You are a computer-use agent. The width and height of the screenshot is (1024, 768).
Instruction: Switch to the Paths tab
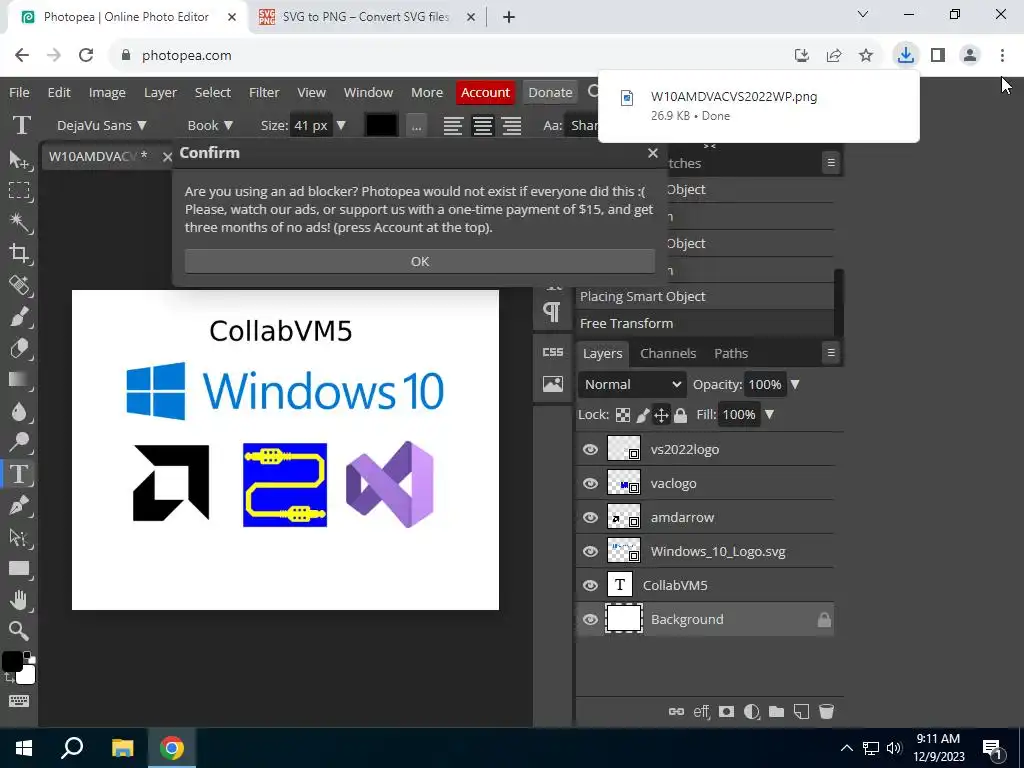point(731,353)
